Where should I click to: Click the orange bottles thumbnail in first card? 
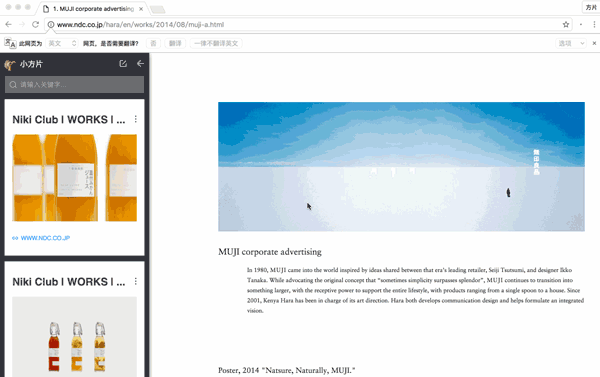pos(75,178)
